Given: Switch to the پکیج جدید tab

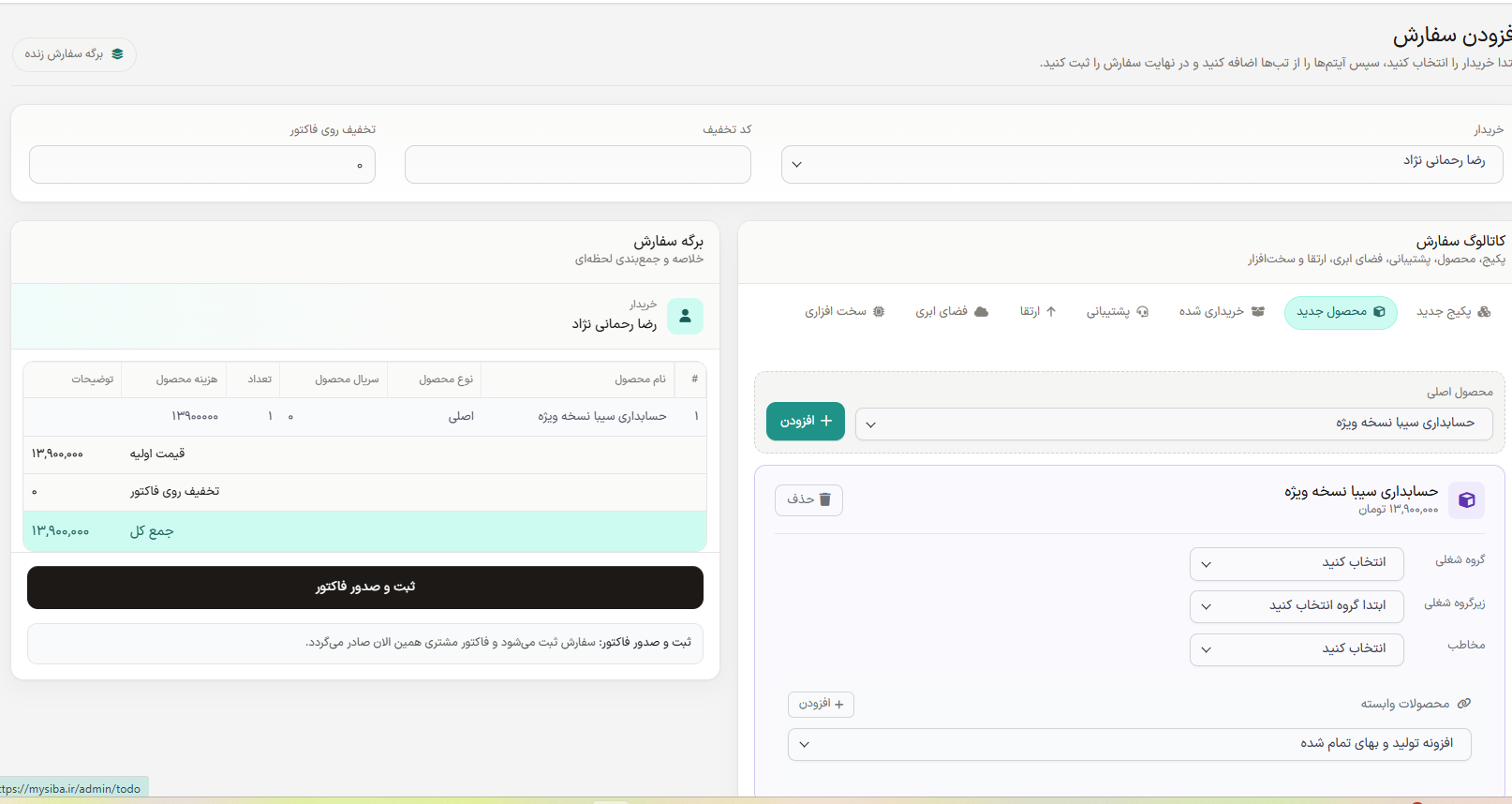Looking at the screenshot, I should click(x=1453, y=312).
